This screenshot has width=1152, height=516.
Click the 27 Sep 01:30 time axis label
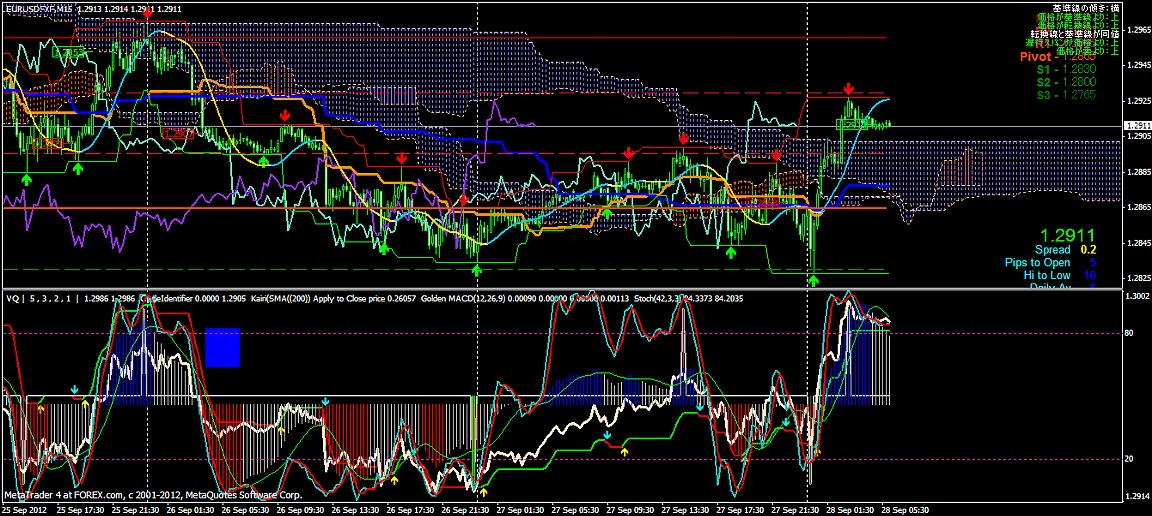tap(521, 509)
